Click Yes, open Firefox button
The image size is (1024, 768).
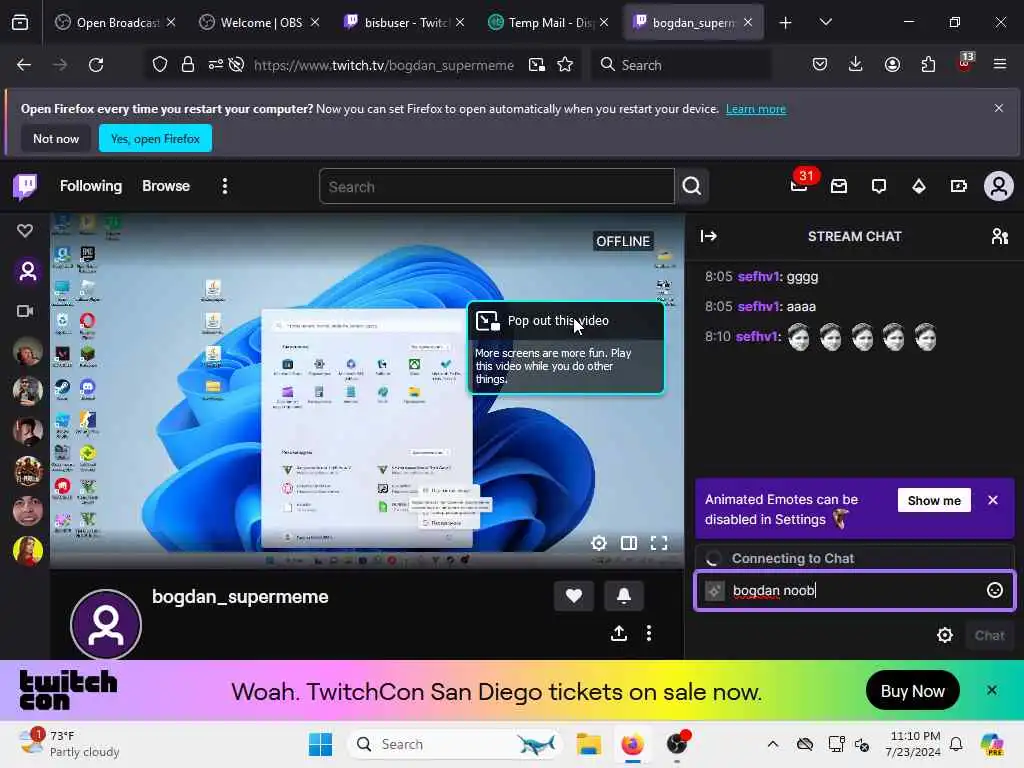tap(155, 138)
